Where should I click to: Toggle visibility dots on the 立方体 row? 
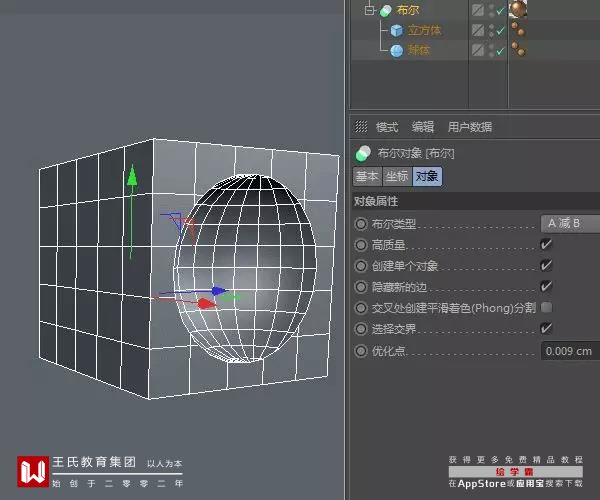point(491,30)
